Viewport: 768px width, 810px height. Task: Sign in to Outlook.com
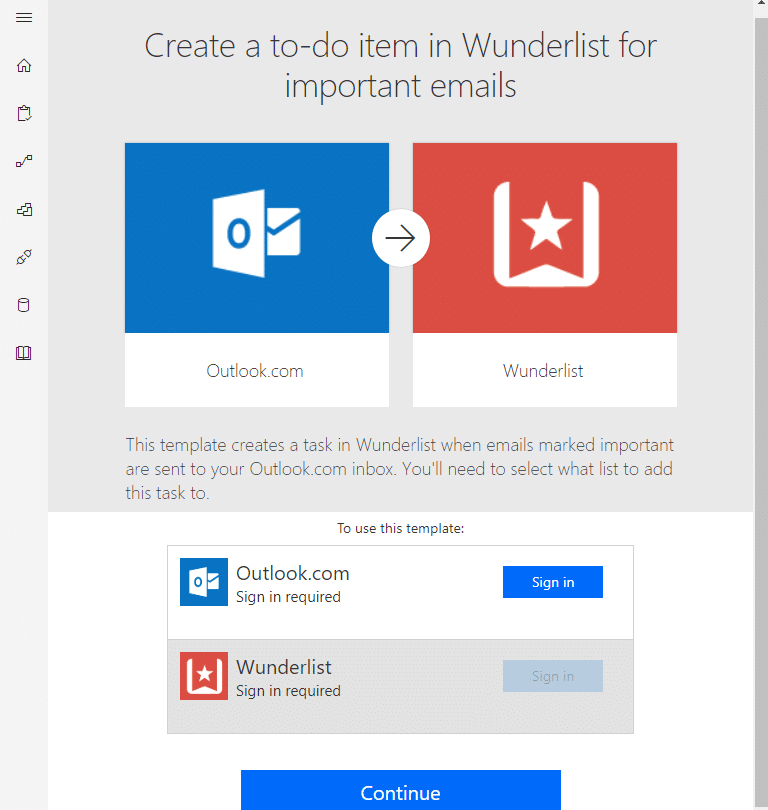point(553,582)
